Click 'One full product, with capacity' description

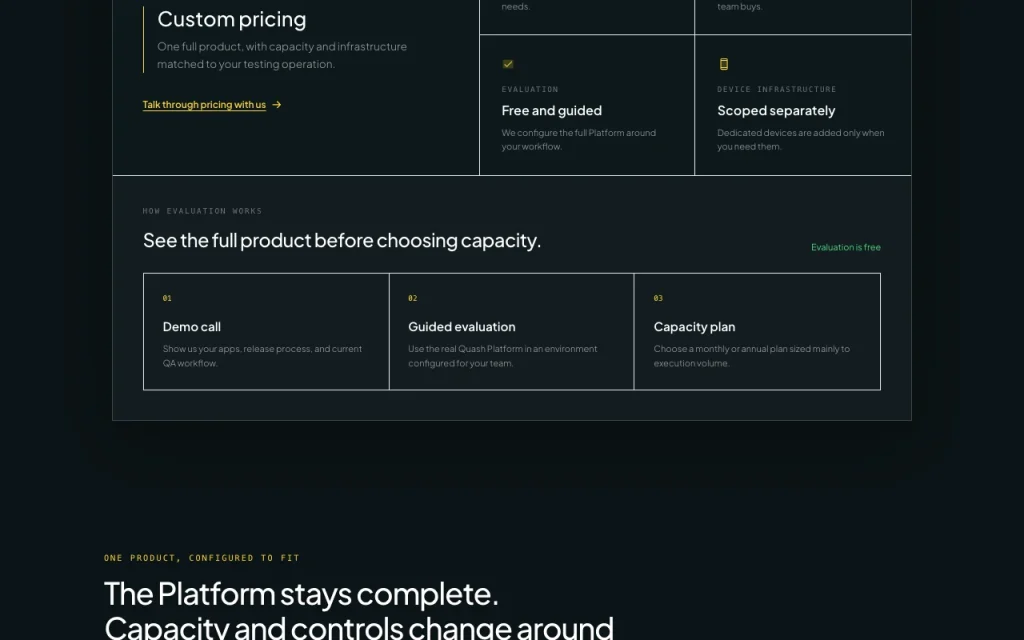282,56
